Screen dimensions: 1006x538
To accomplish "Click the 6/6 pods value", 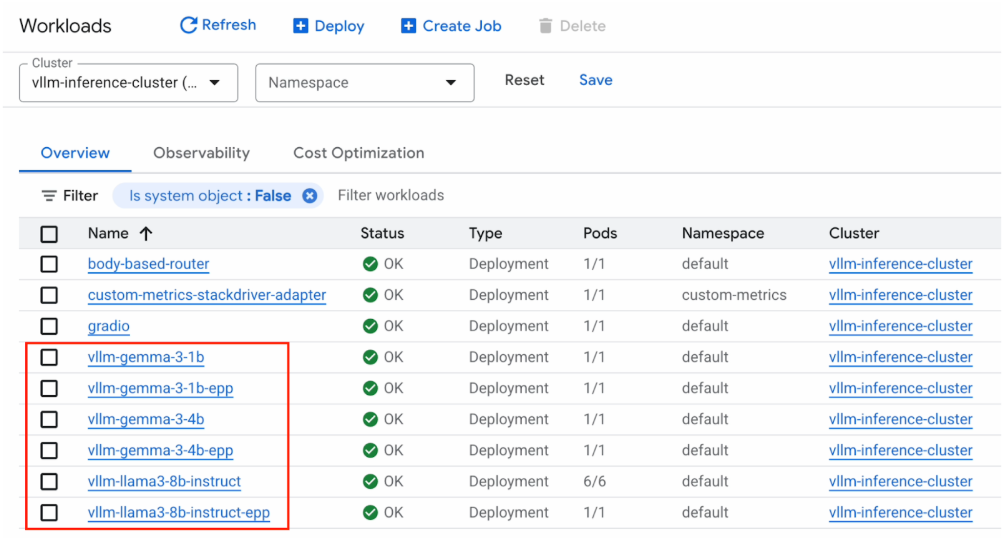I will coord(594,482).
